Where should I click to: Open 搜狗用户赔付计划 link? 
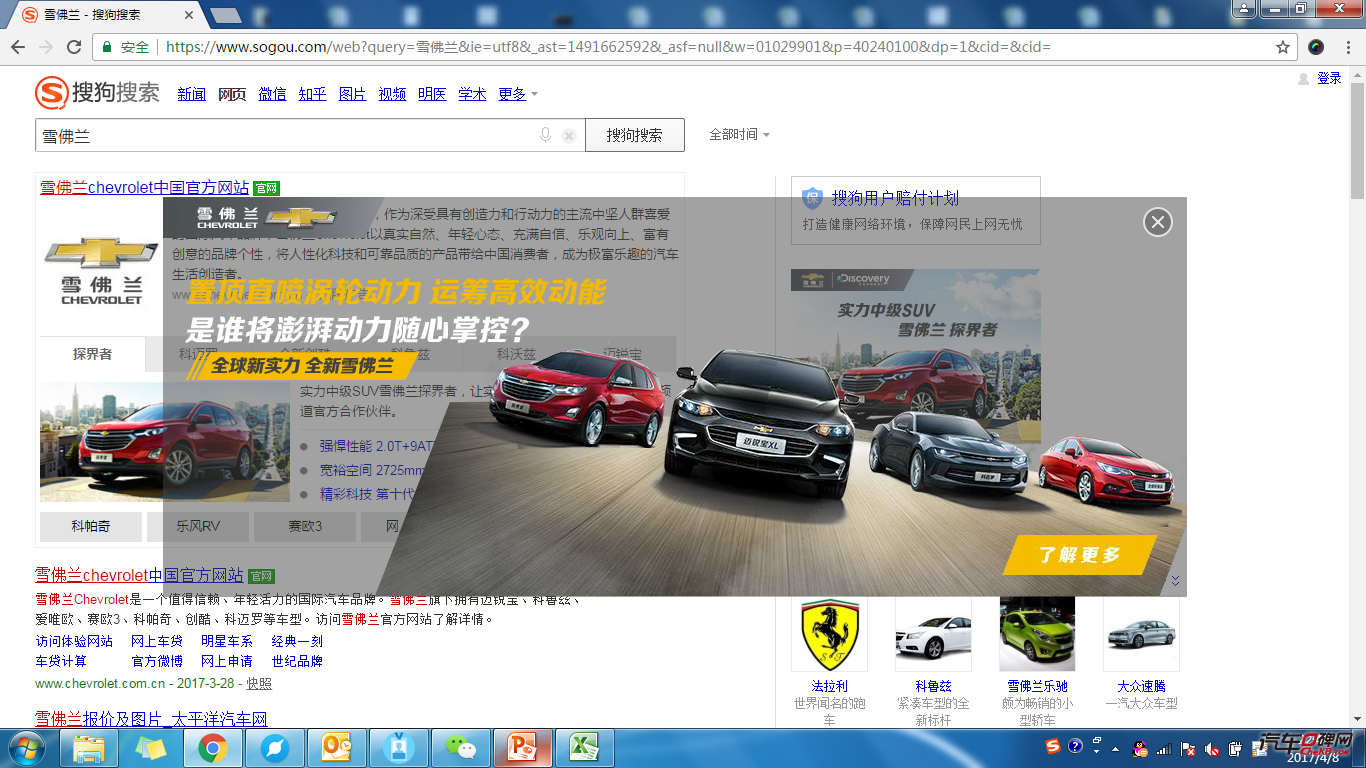895,198
